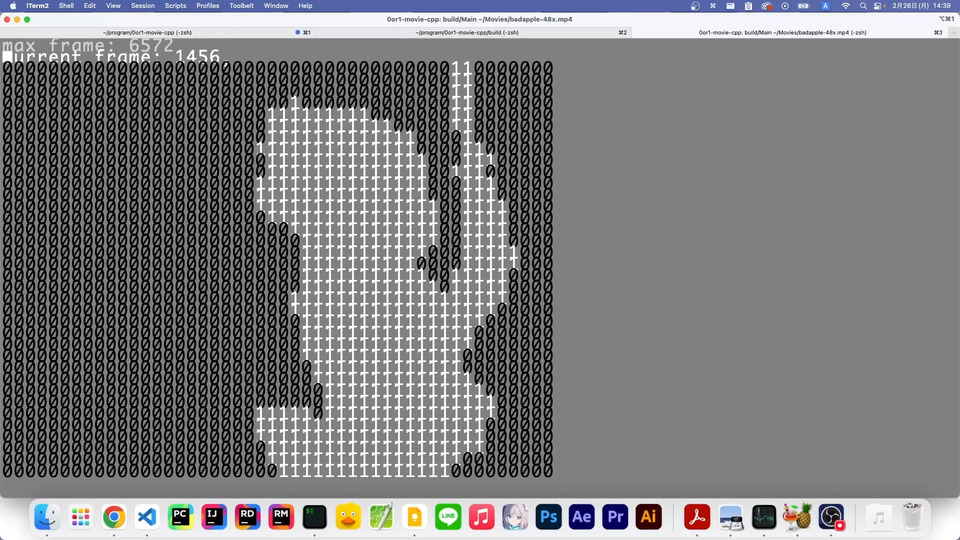Viewport: 960px width, 540px height.
Task: Click the terminal cursor on current frame line
Action: [x=7, y=57]
